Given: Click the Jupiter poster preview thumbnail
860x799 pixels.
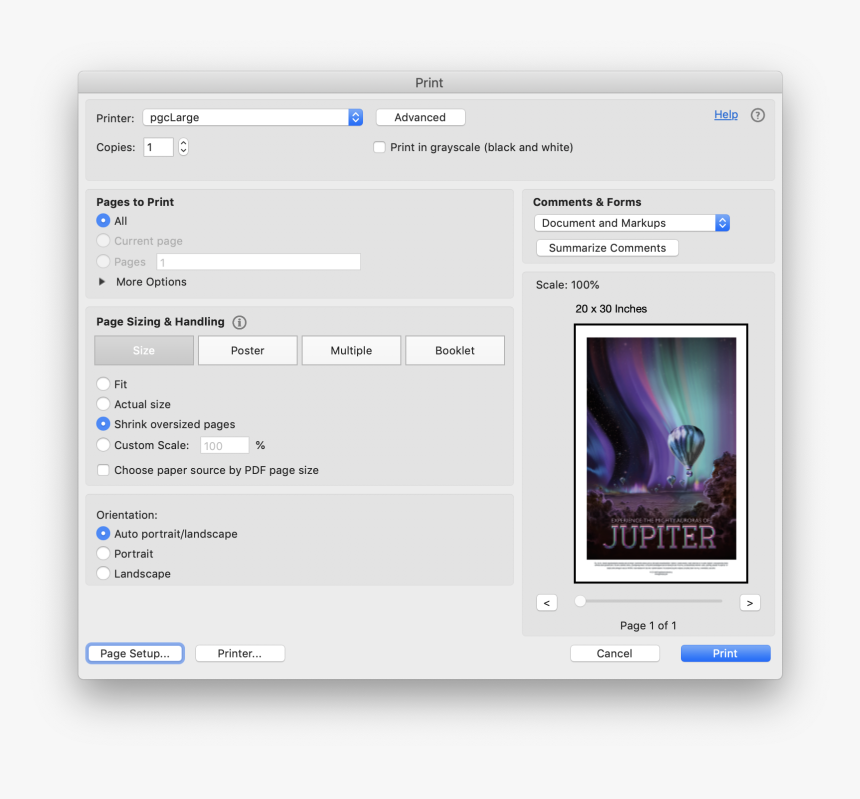Looking at the screenshot, I should pos(661,454).
